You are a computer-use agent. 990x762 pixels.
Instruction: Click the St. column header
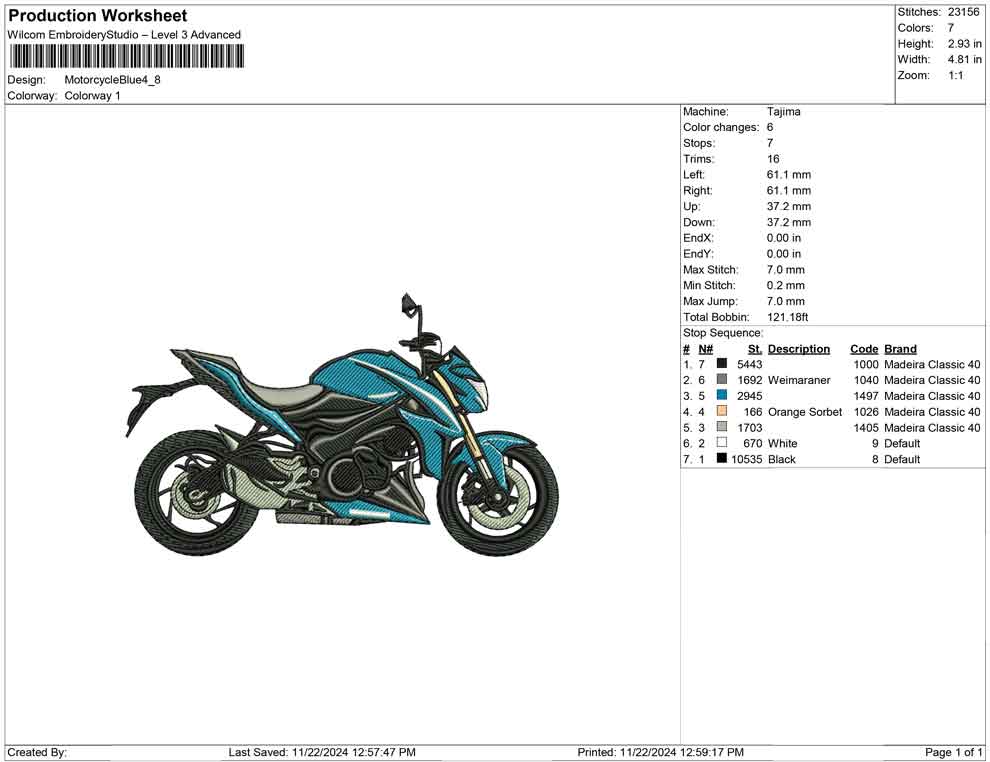coord(753,348)
